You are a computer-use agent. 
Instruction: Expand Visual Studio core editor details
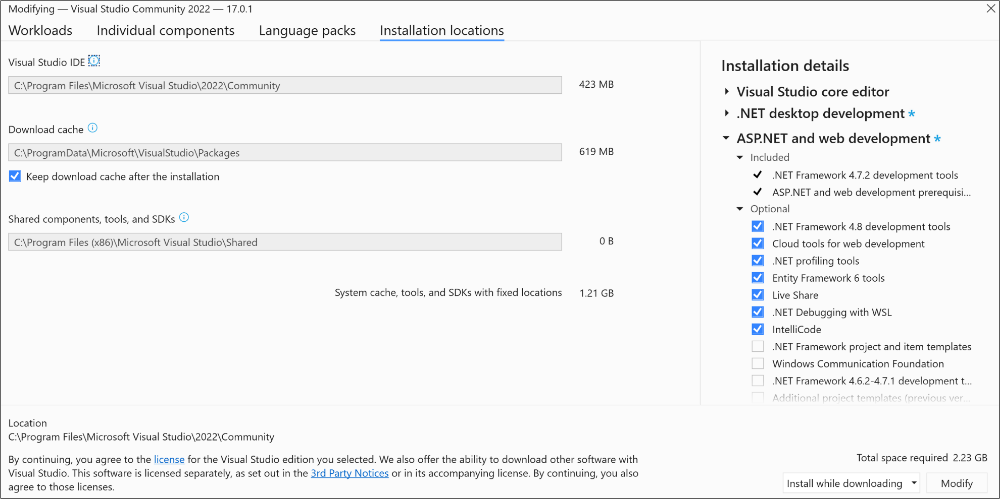coord(726,92)
